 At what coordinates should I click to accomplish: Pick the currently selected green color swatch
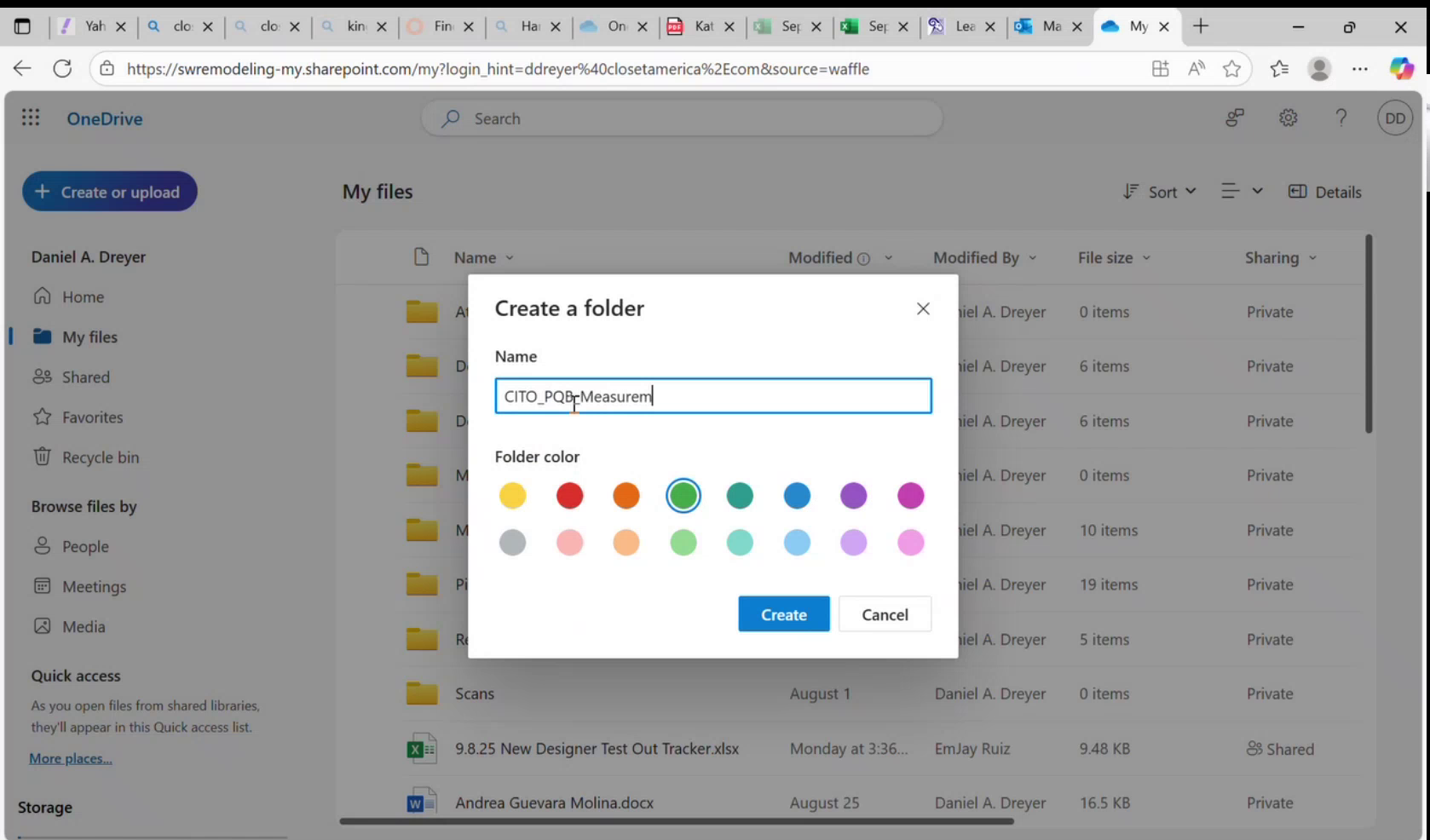pos(683,495)
